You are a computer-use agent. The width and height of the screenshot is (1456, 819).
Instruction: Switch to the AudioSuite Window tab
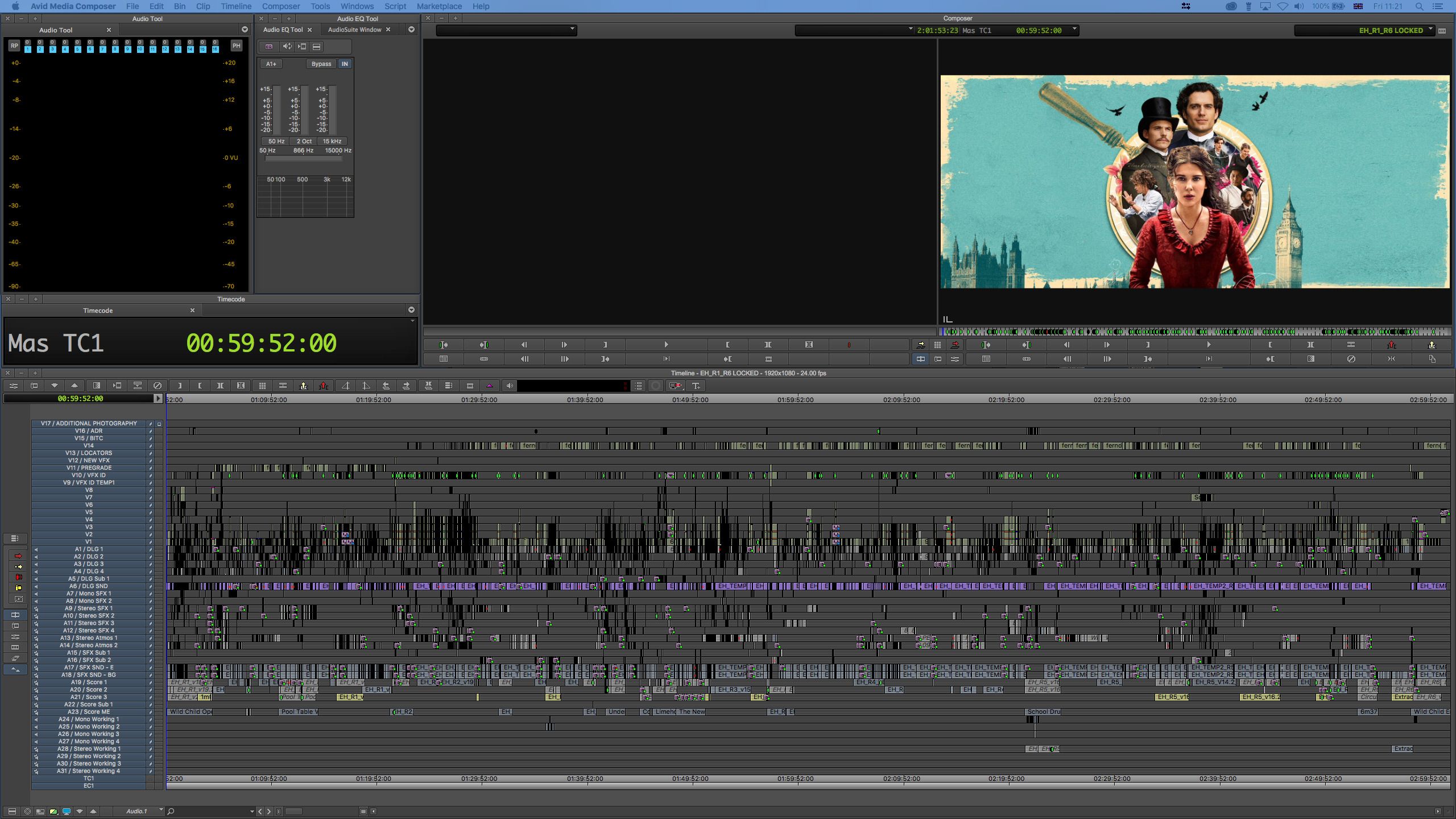pos(355,30)
